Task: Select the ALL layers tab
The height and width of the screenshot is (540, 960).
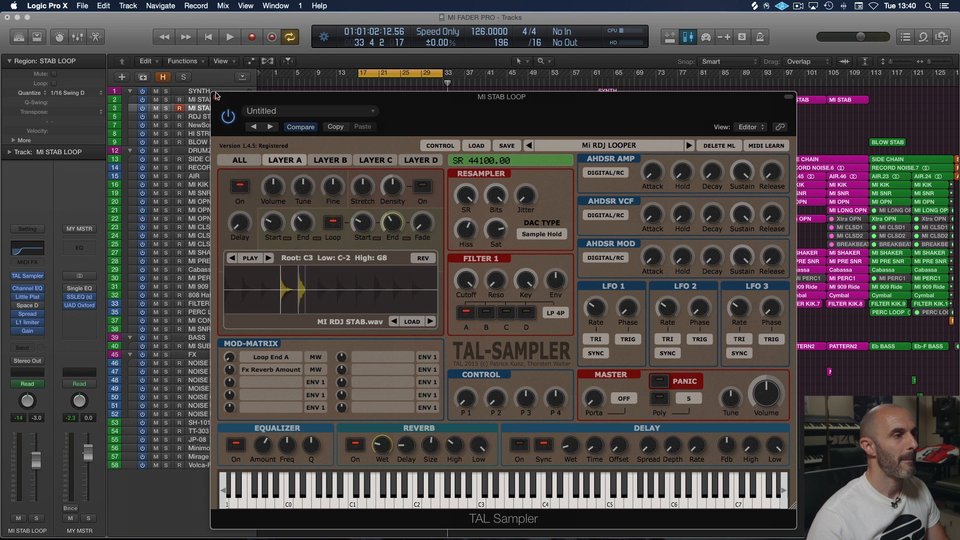Action: (239, 160)
